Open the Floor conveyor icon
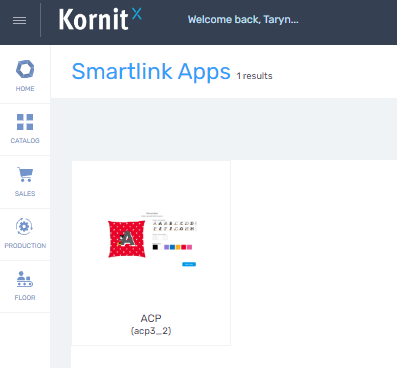397x368 pixels. (25, 279)
